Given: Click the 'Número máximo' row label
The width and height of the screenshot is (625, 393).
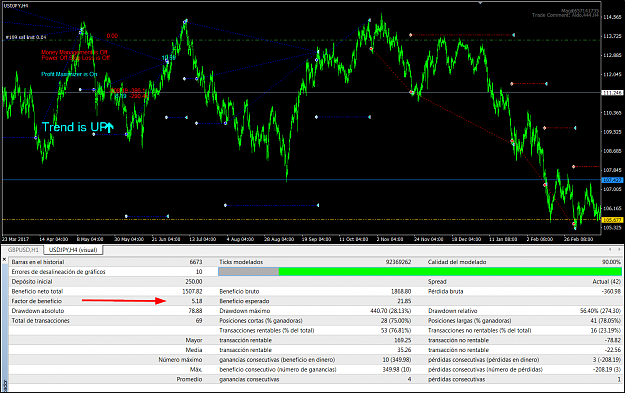Looking at the screenshot, I should click(180, 360).
